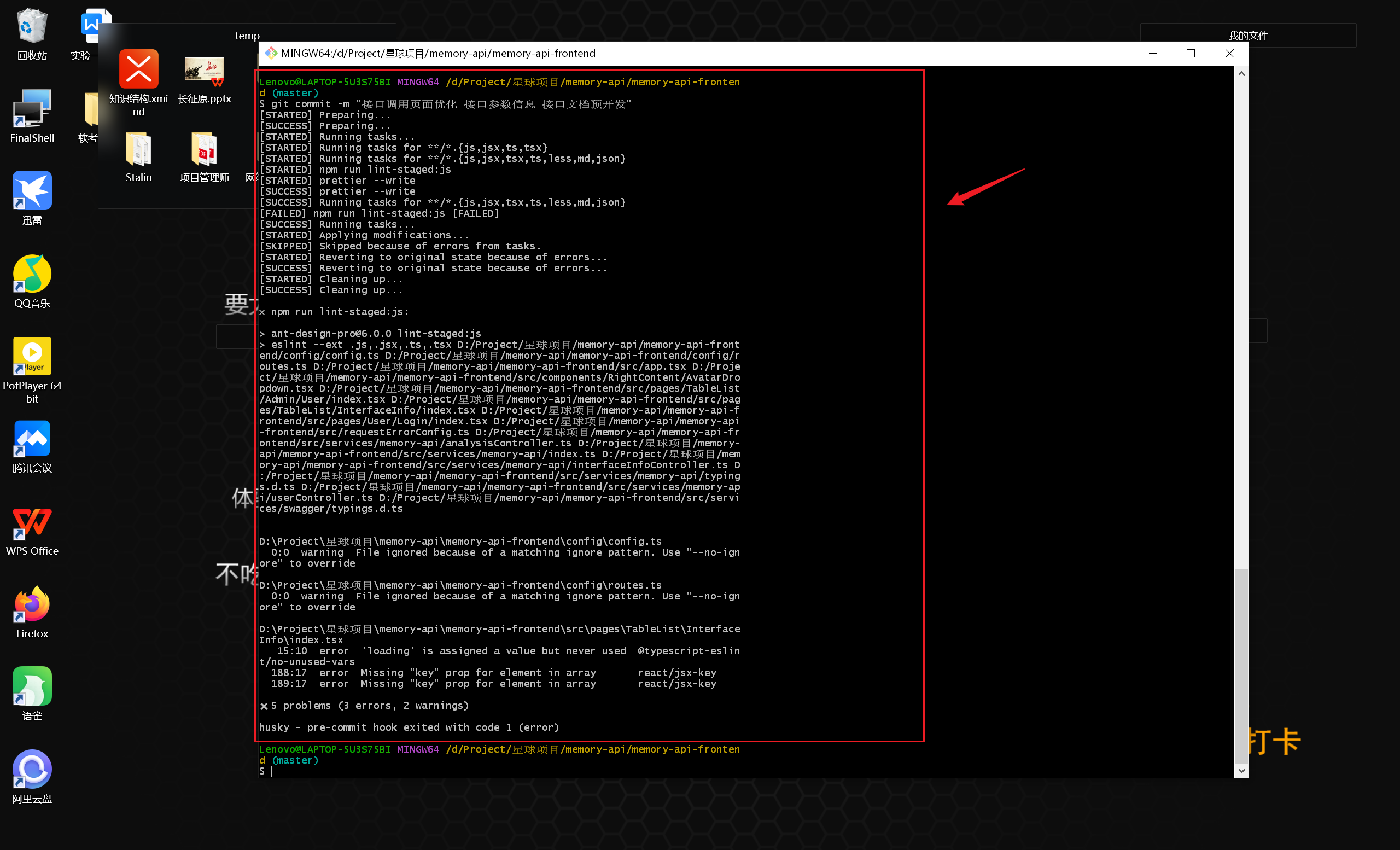This screenshot has width=1400, height=850.
Task: Click the "[STARTED] Applying modifications..." line
Action: [364, 235]
